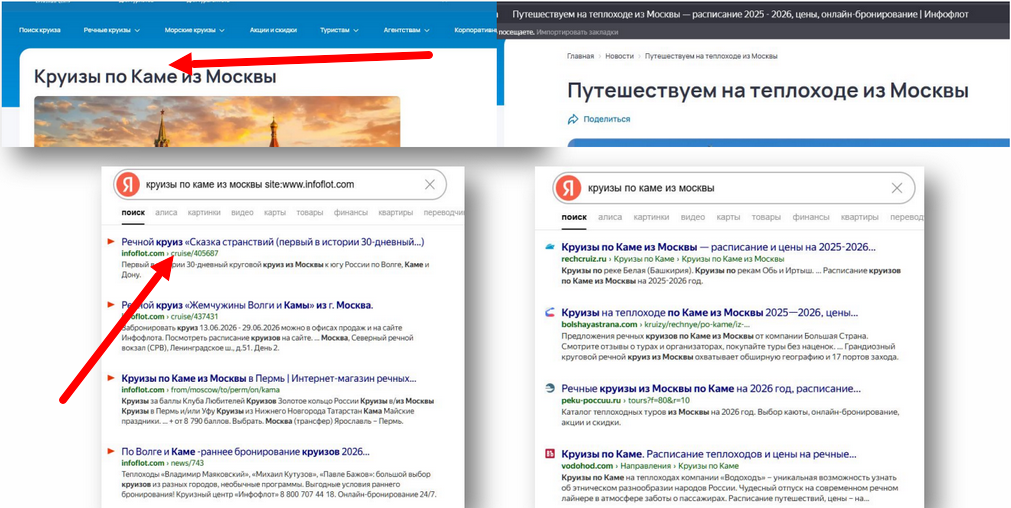Select the картинки tab in the site:infoflot search
Image resolution: width=1011 pixels, height=508 pixels.
pyautogui.click(x=204, y=212)
